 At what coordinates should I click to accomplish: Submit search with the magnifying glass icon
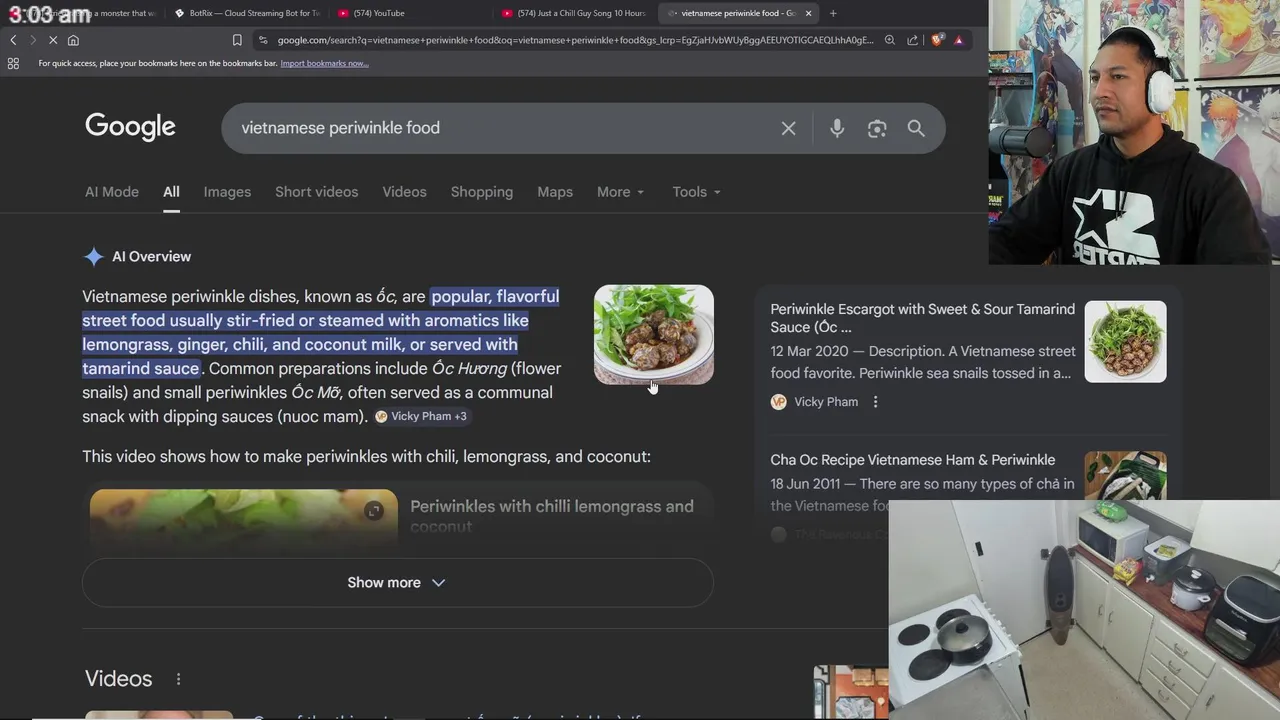pyautogui.click(x=916, y=128)
